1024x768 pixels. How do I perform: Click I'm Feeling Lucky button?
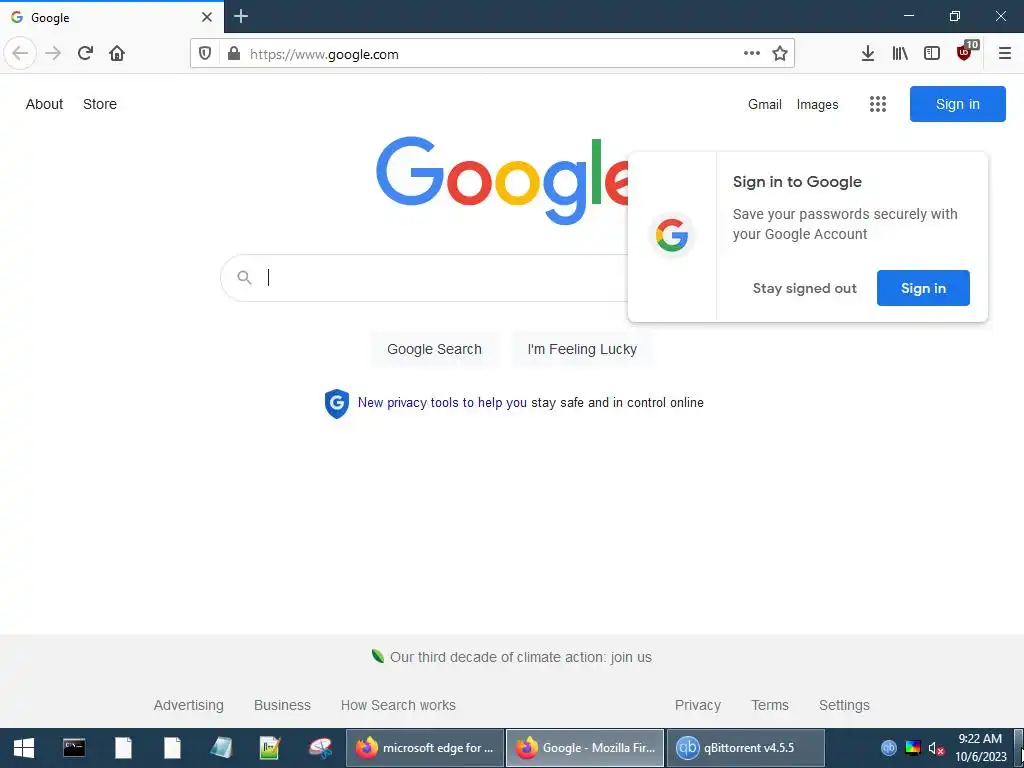click(x=582, y=349)
